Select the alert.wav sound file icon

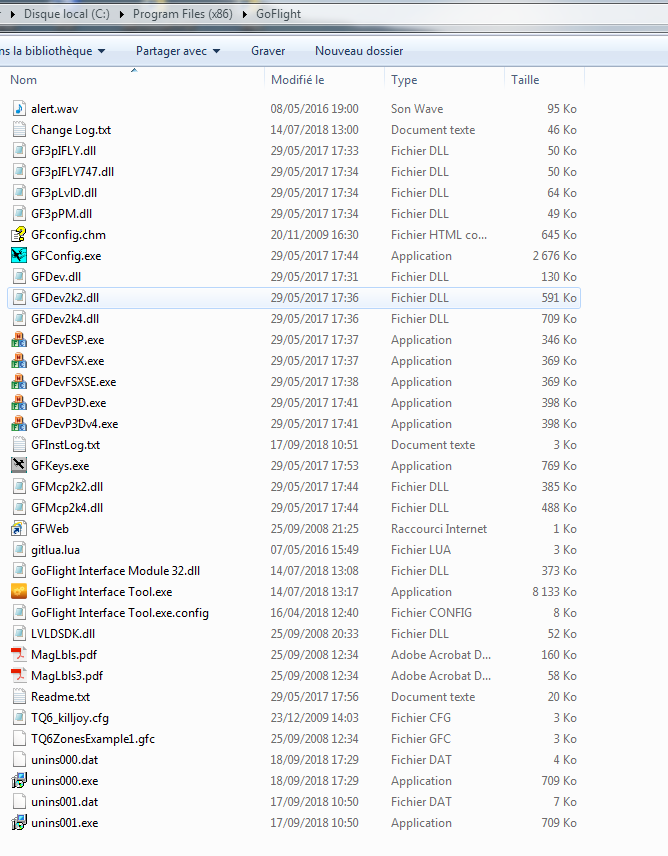[19, 109]
